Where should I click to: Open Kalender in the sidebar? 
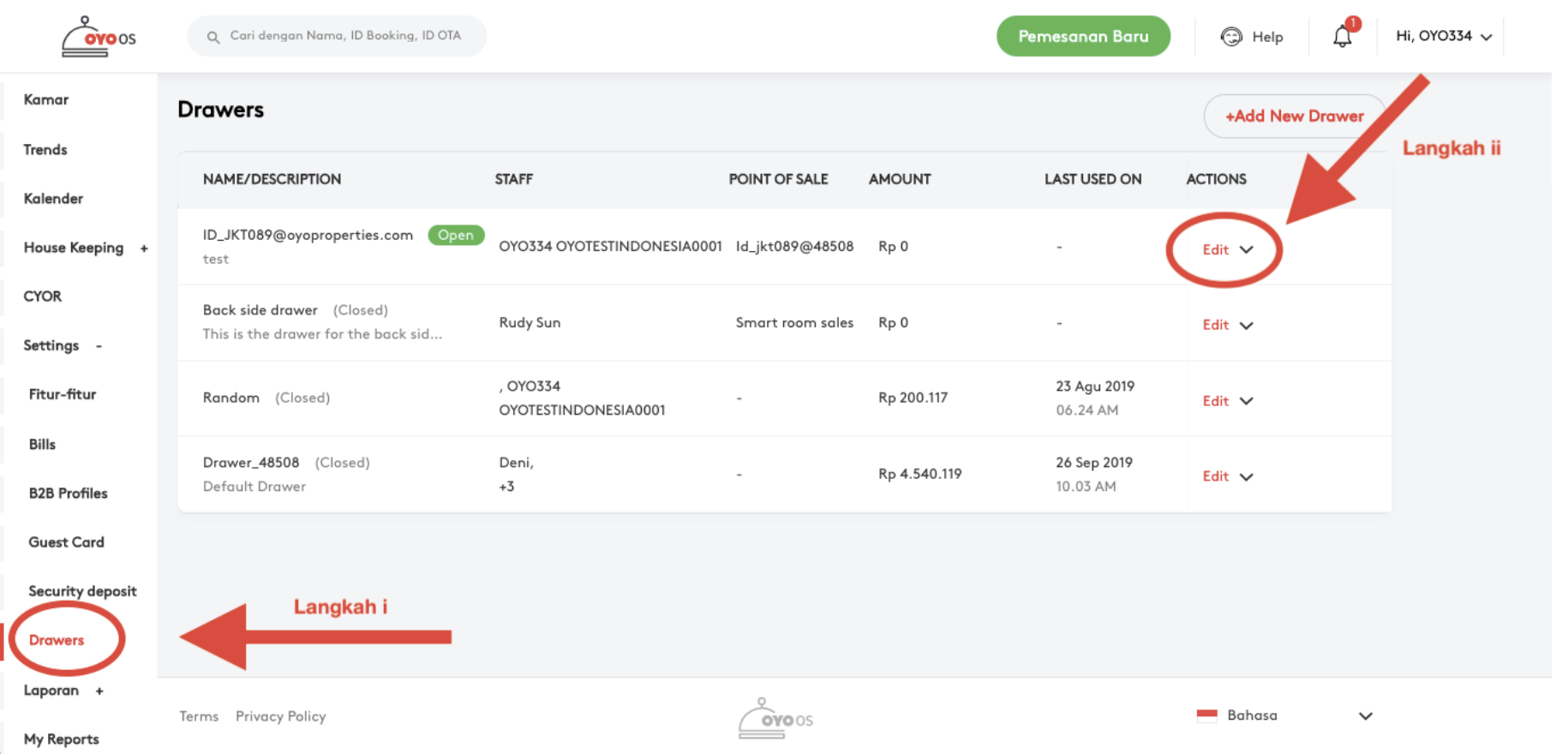pos(53,198)
